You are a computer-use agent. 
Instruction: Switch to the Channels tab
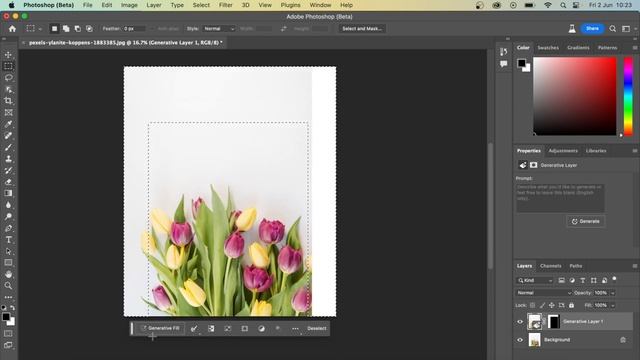550,266
